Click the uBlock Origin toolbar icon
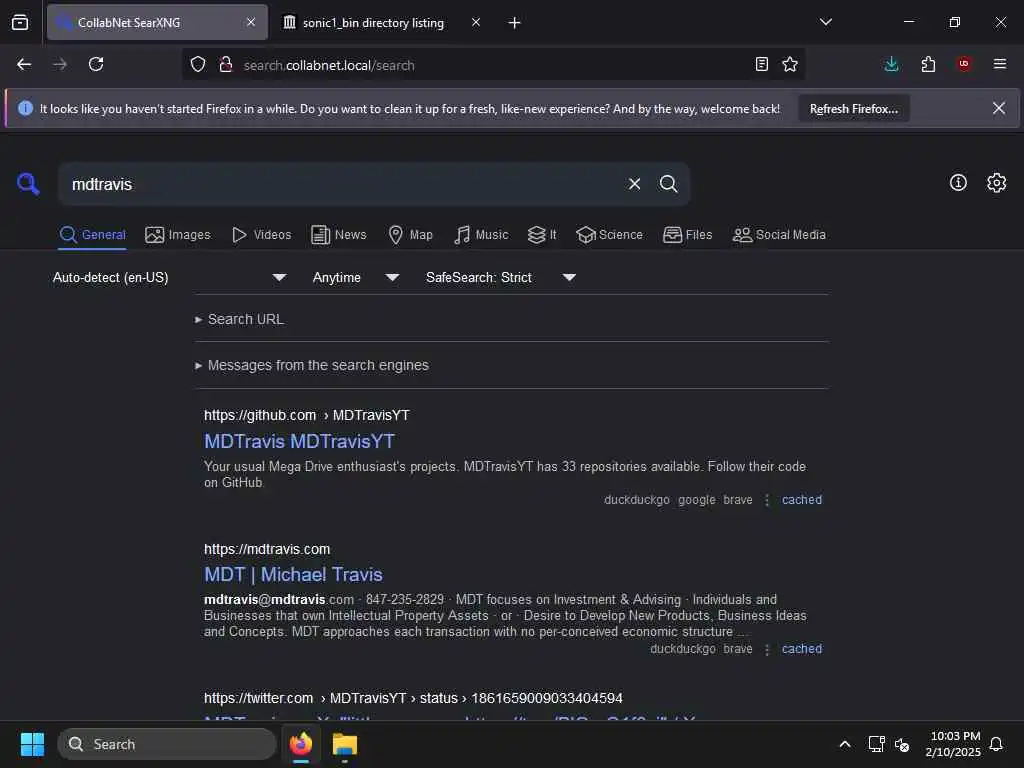This screenshot has height=768, width=1024. (964, 63)
